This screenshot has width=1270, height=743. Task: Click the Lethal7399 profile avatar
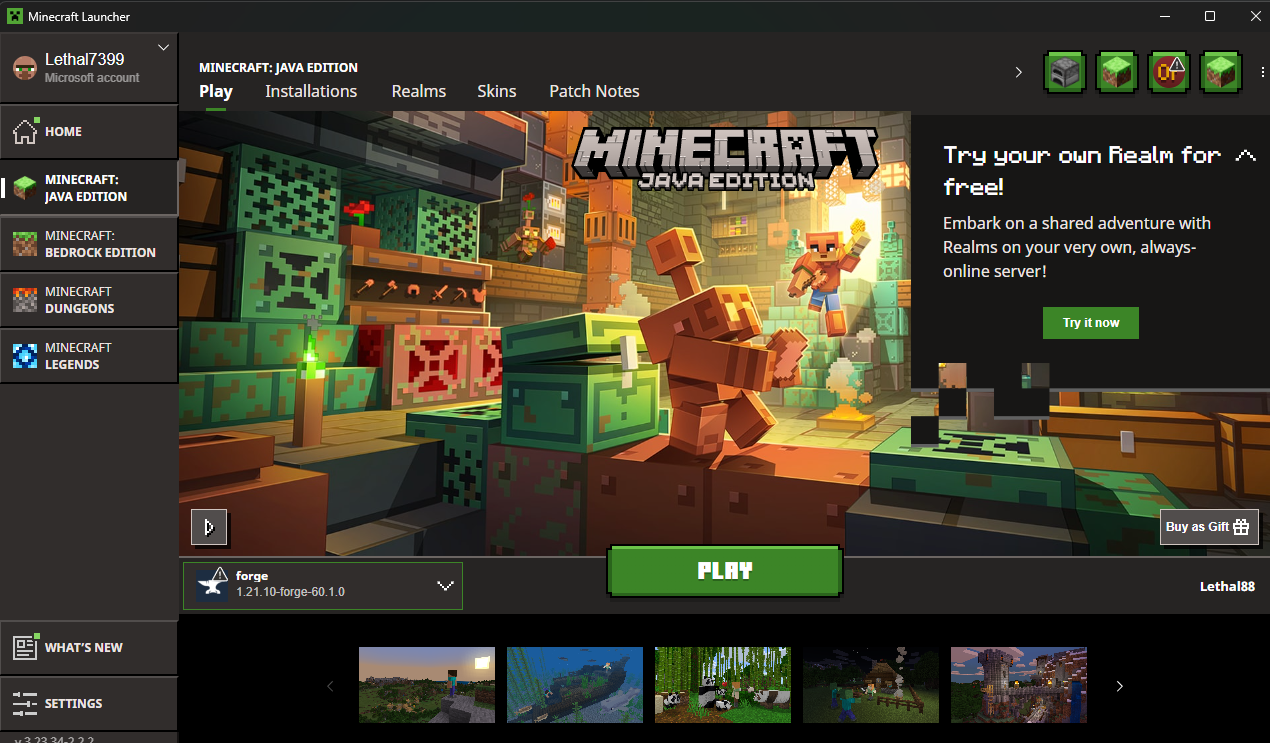24,68
